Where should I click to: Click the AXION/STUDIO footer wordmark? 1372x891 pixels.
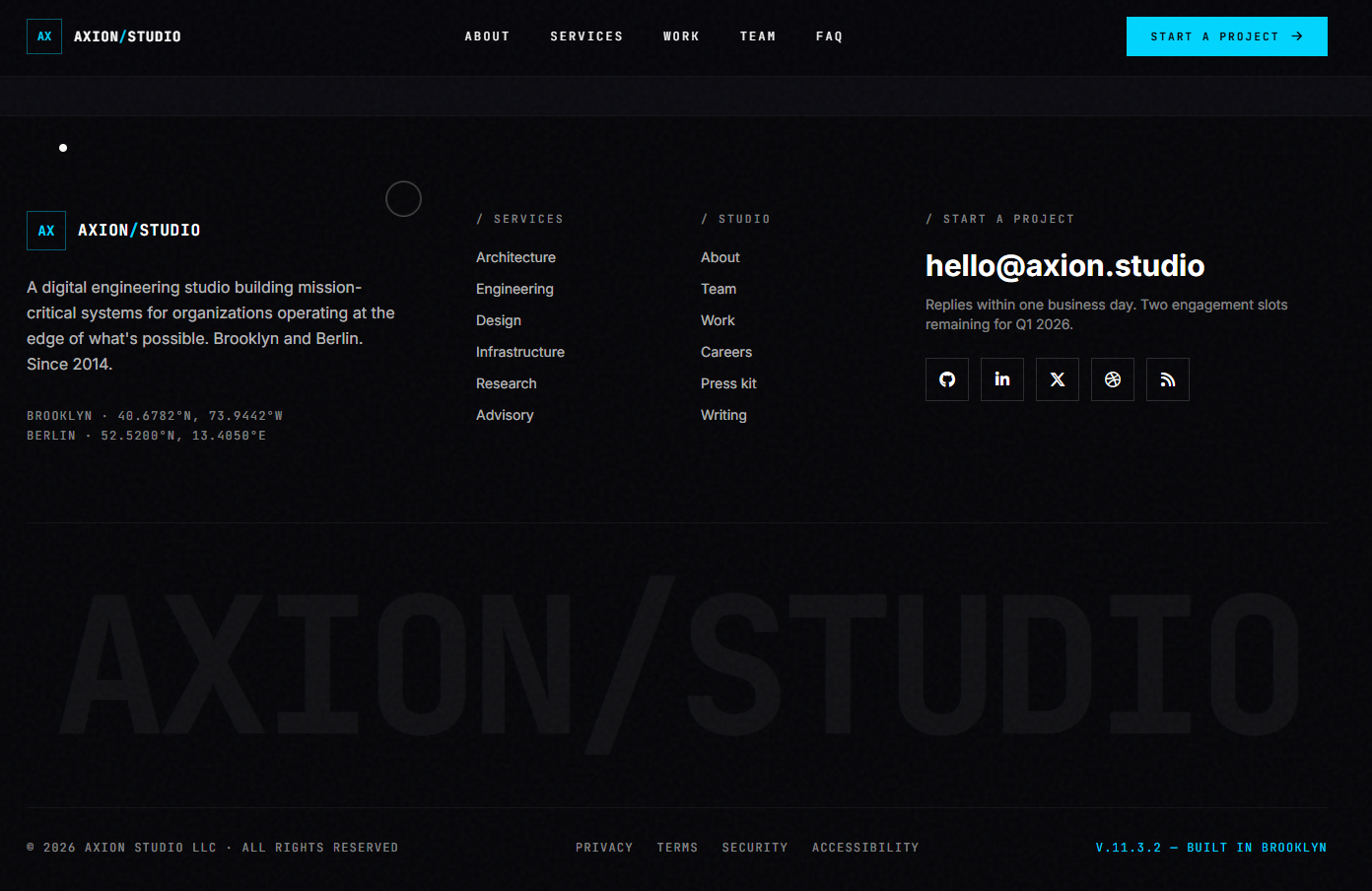[x=139, y=231]
